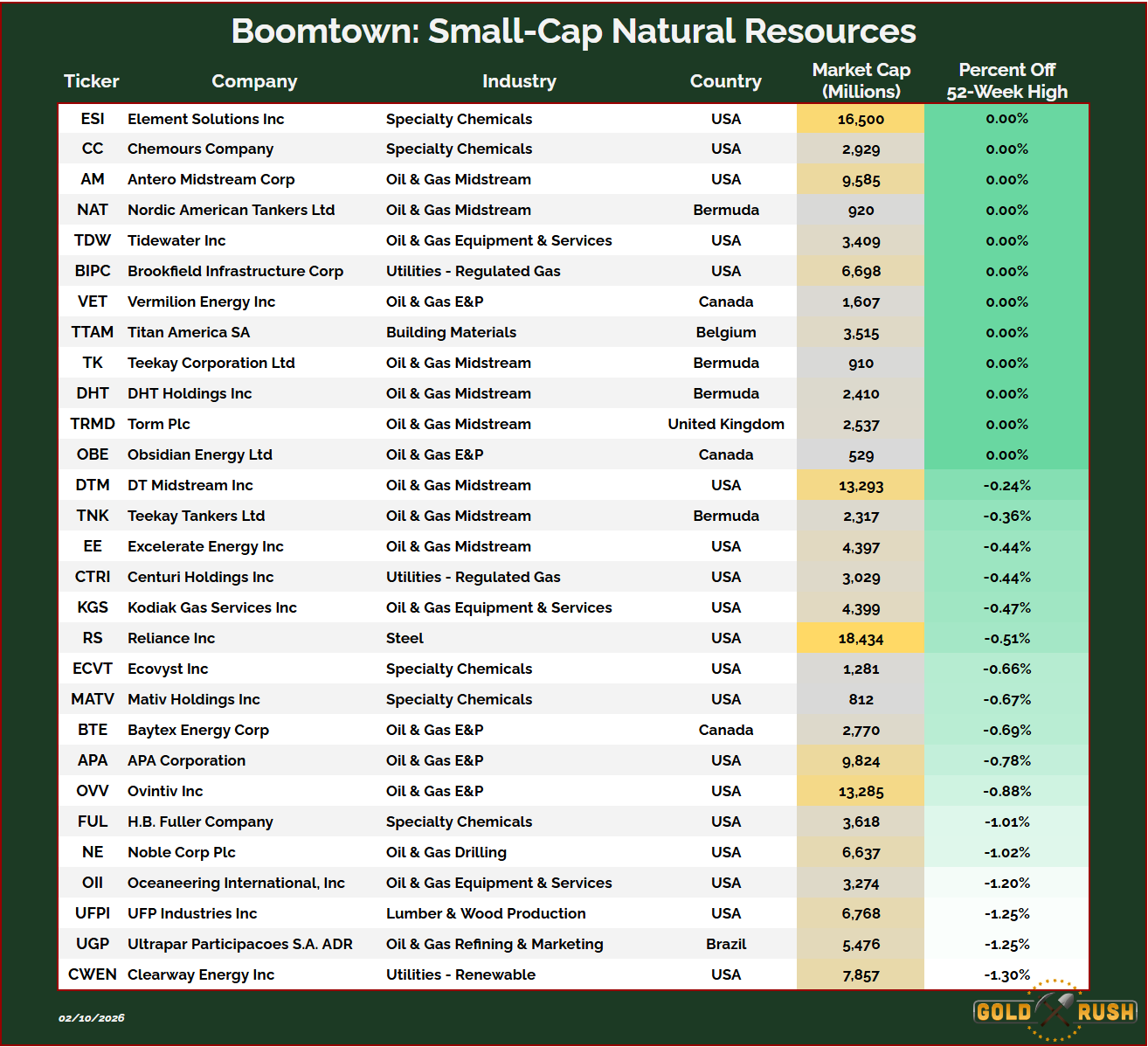Click the Lumber & Wood Production industry cell

pos(486,913)
